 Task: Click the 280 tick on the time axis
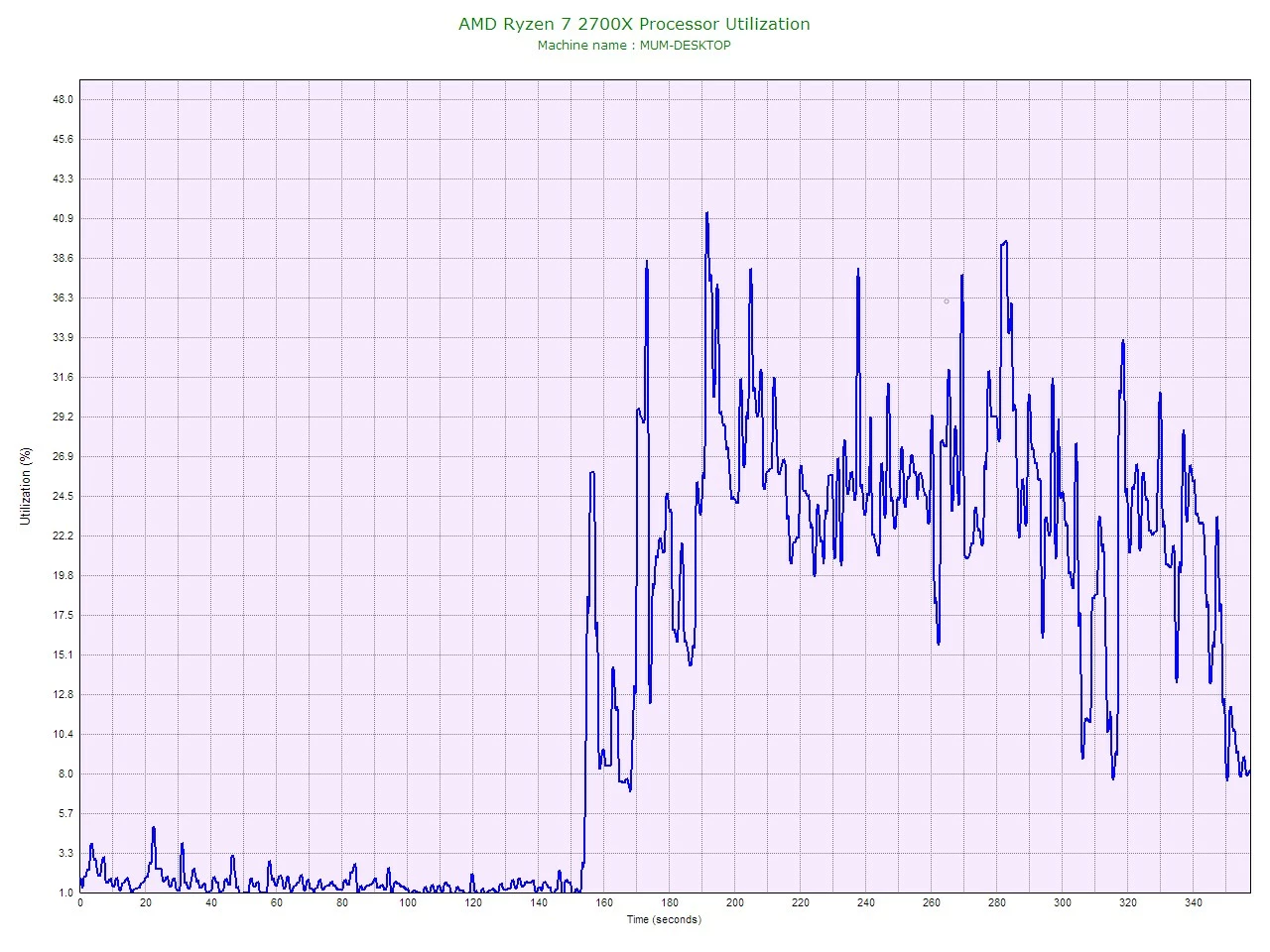click(997, 902)
